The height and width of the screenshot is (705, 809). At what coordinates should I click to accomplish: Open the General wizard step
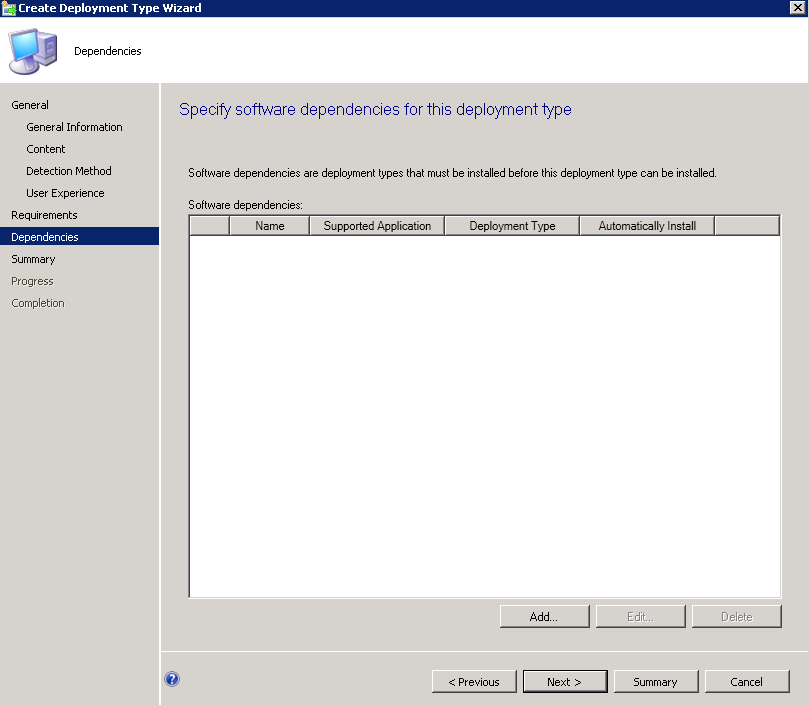click(x=30, y=105)
